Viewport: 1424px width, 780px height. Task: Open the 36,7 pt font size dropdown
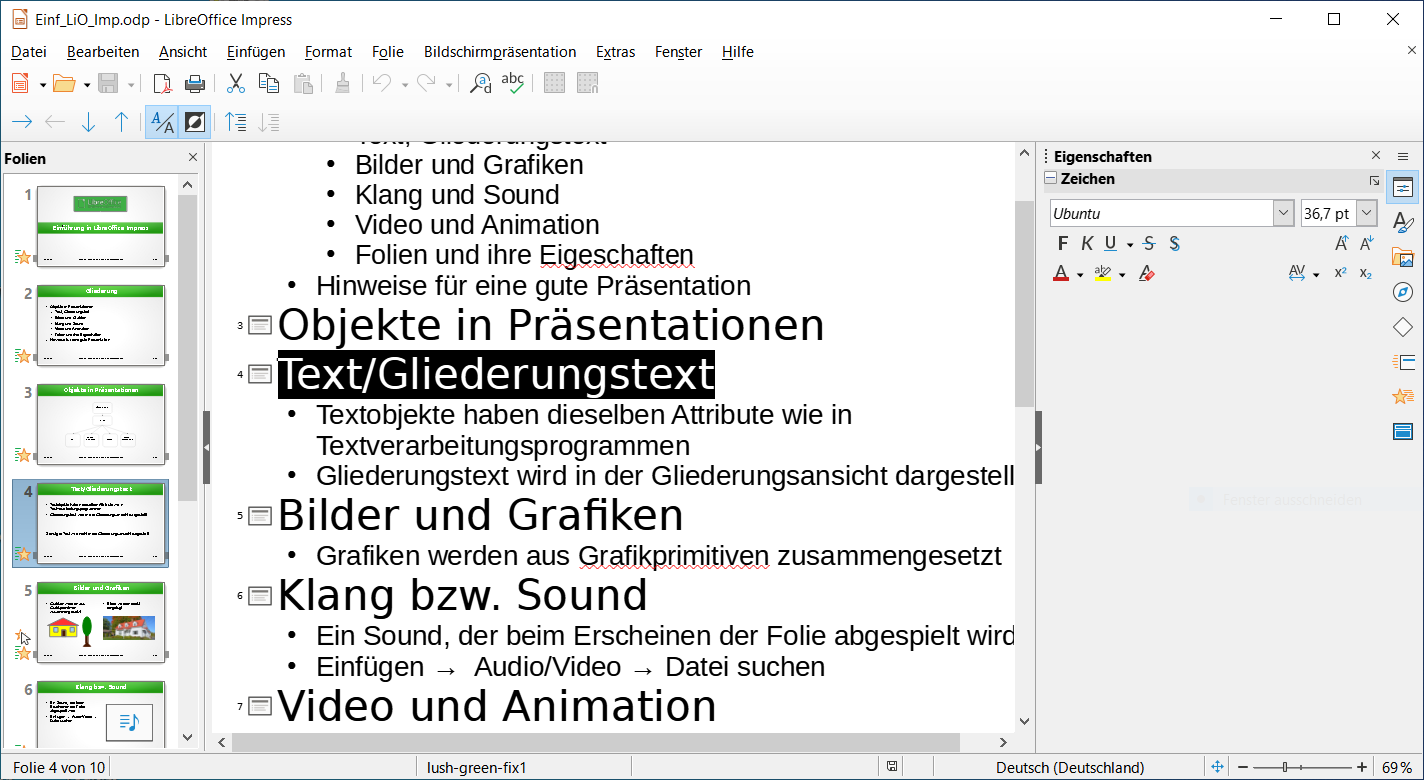1367,213
